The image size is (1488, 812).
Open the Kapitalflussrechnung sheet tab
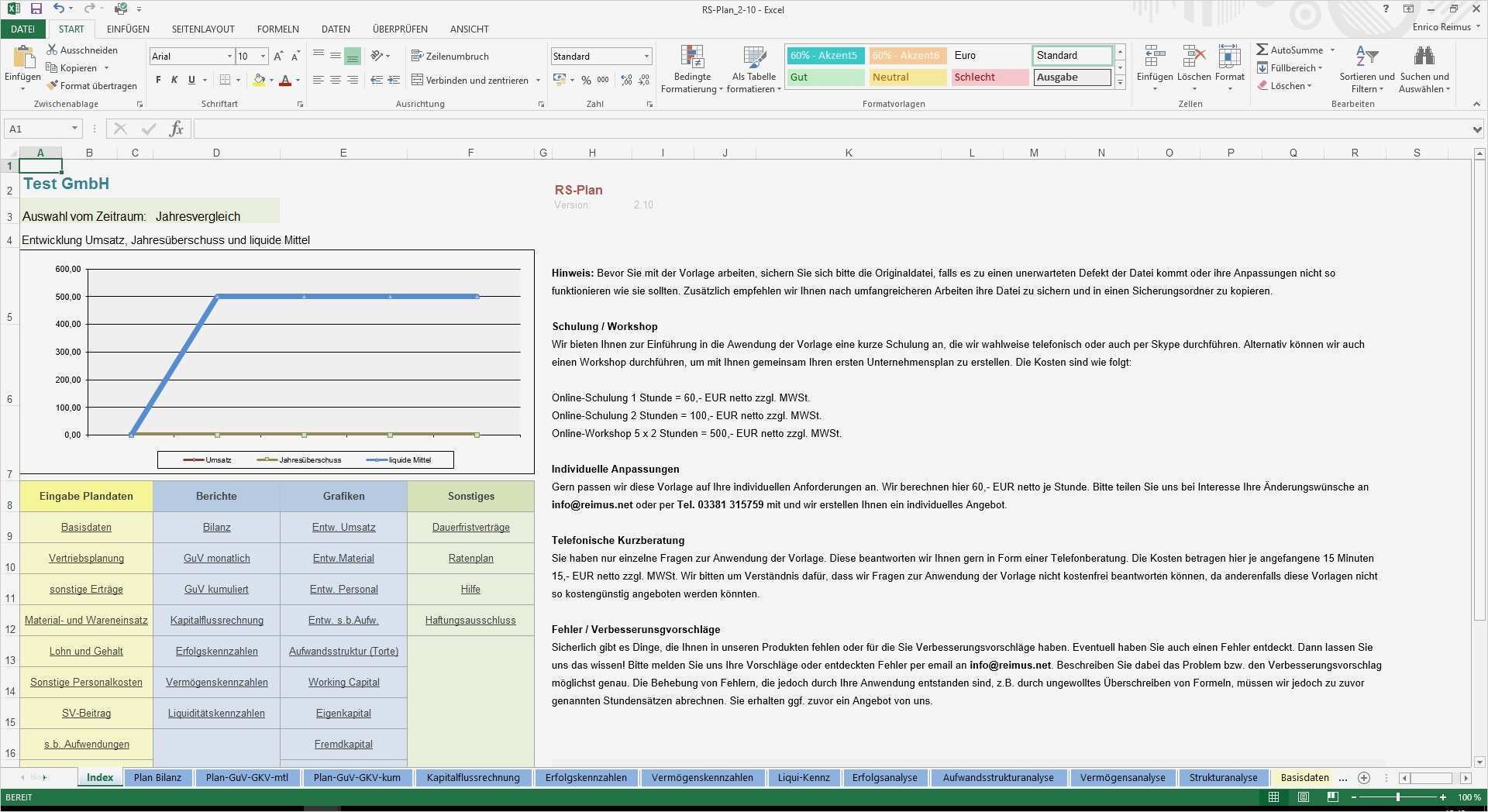(474, 777)
